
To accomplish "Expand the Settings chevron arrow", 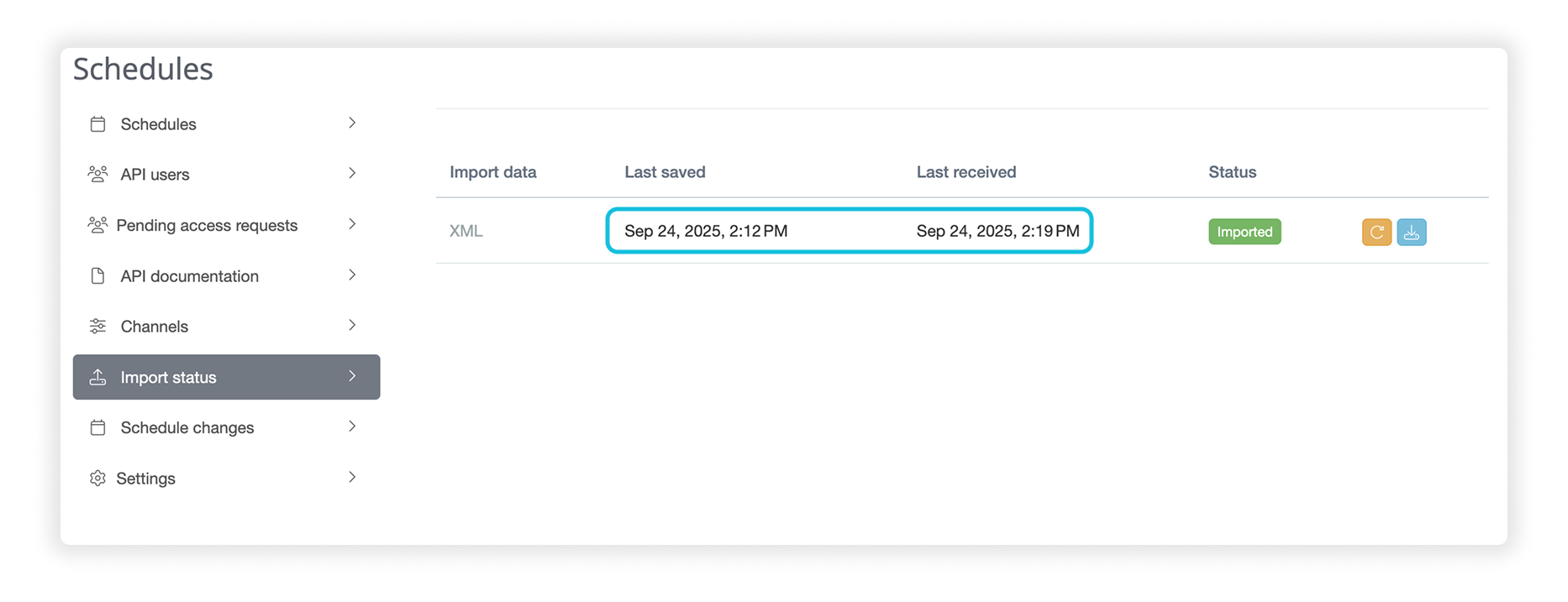I will (x=352, y=478).
